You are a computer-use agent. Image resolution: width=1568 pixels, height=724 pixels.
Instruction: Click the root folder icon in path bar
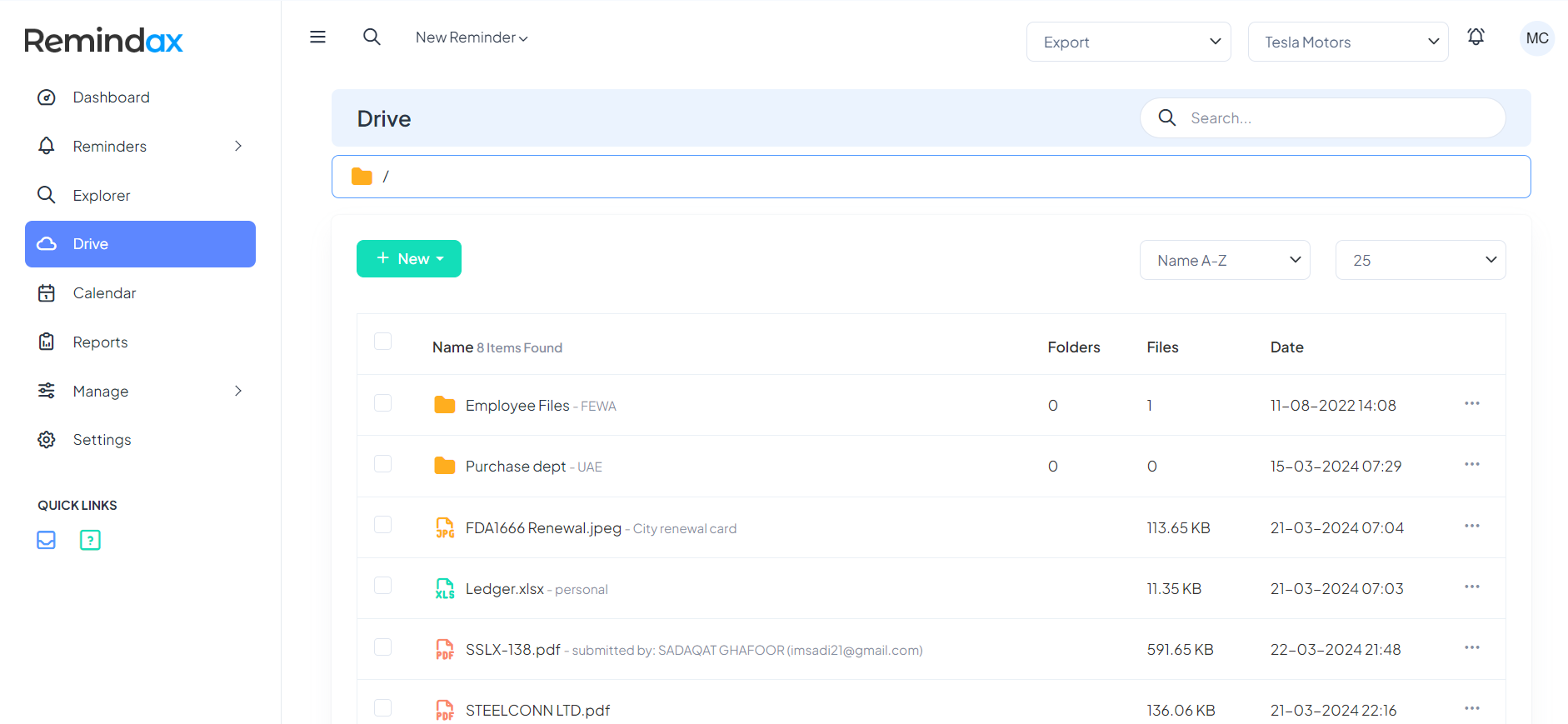(x=362, y=177)
